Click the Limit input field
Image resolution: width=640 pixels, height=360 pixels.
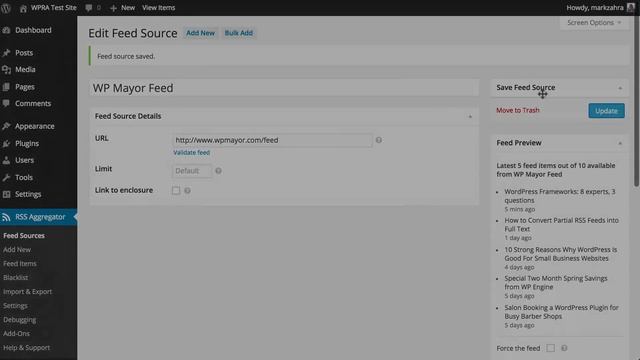192,171
